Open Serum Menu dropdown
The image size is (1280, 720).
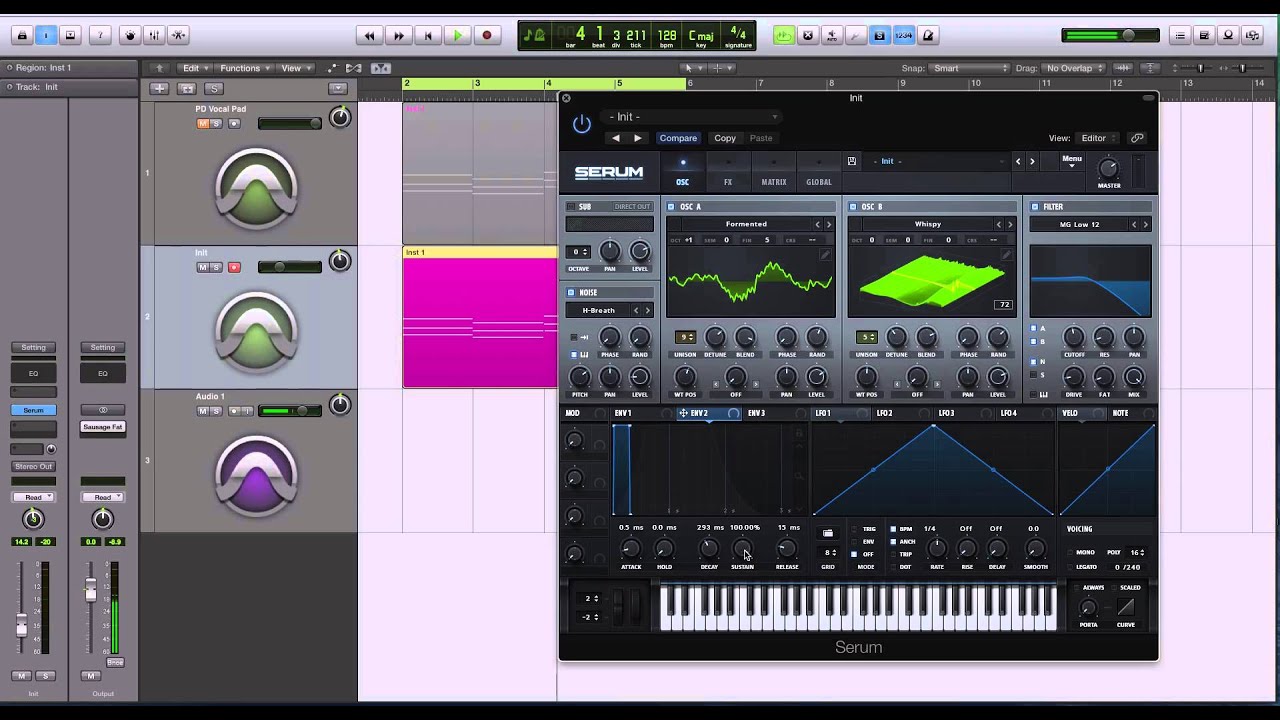point(1072,161)
